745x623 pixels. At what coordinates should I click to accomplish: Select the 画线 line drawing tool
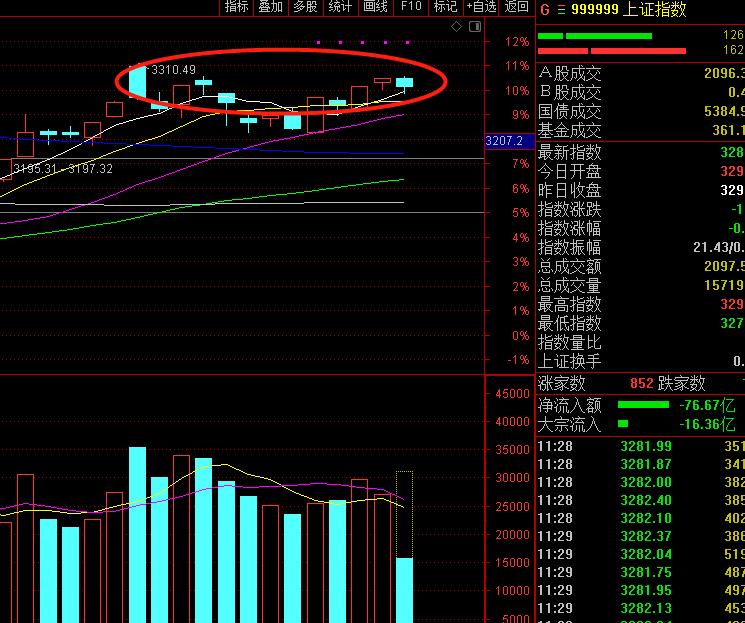[375, 7]
